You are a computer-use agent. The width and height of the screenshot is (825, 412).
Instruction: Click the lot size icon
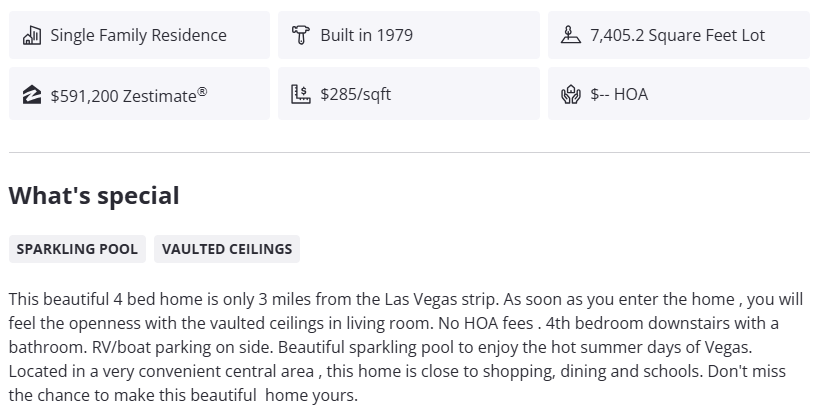pos(570,36)
